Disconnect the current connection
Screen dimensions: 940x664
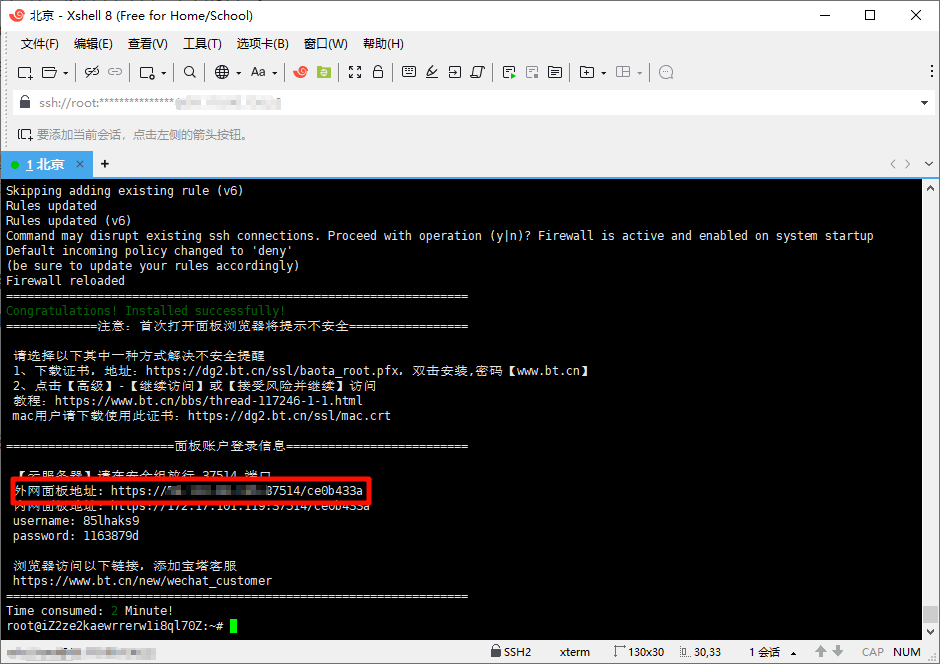(93, 72)
